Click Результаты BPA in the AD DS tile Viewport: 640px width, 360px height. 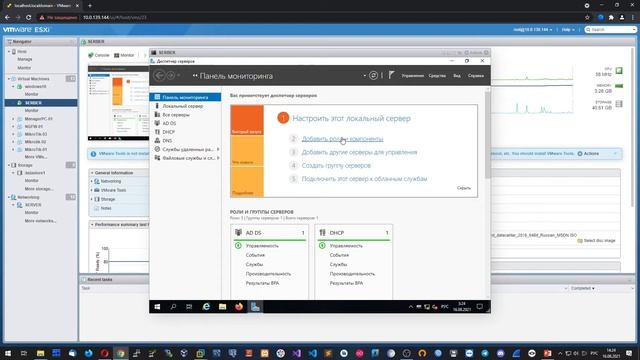click(262, 283)
